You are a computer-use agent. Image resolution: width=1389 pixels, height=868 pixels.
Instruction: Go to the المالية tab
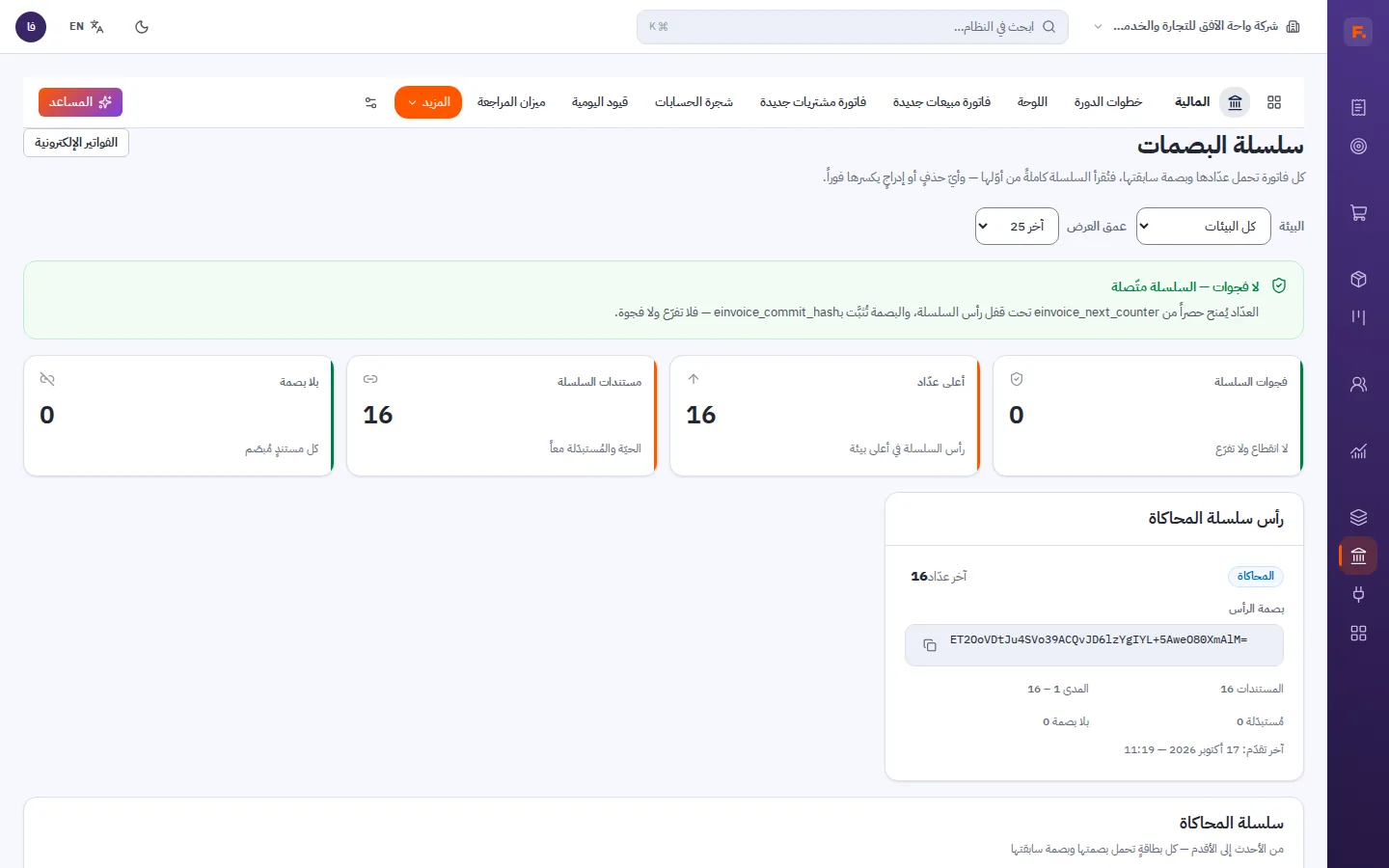tap(1192, 102)
